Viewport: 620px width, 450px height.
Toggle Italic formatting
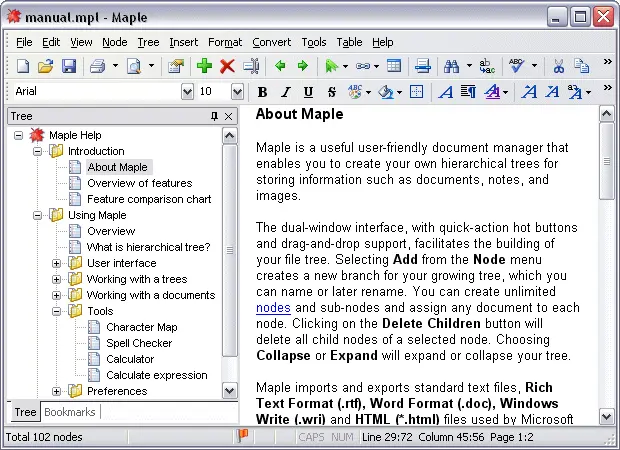(285, 92)
